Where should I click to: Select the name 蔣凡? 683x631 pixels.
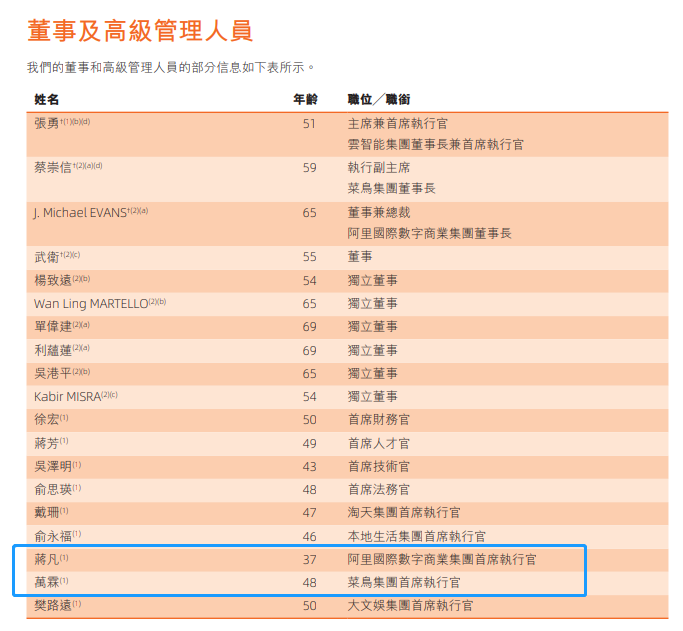47,560
